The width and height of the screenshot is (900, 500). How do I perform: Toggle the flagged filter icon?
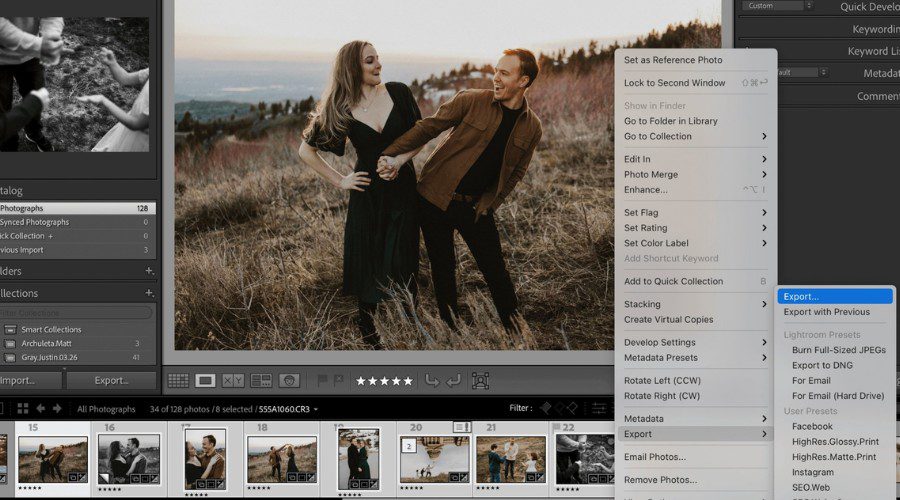click(546, 408)
